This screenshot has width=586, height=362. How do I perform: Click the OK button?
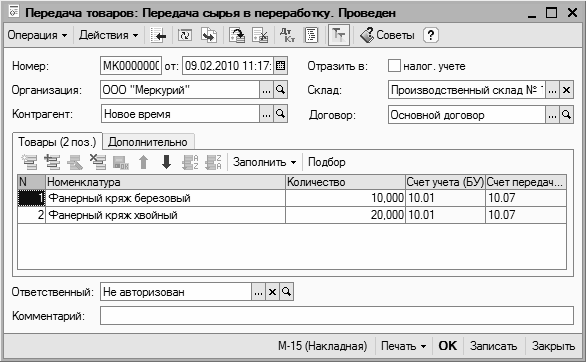point(448,346)
